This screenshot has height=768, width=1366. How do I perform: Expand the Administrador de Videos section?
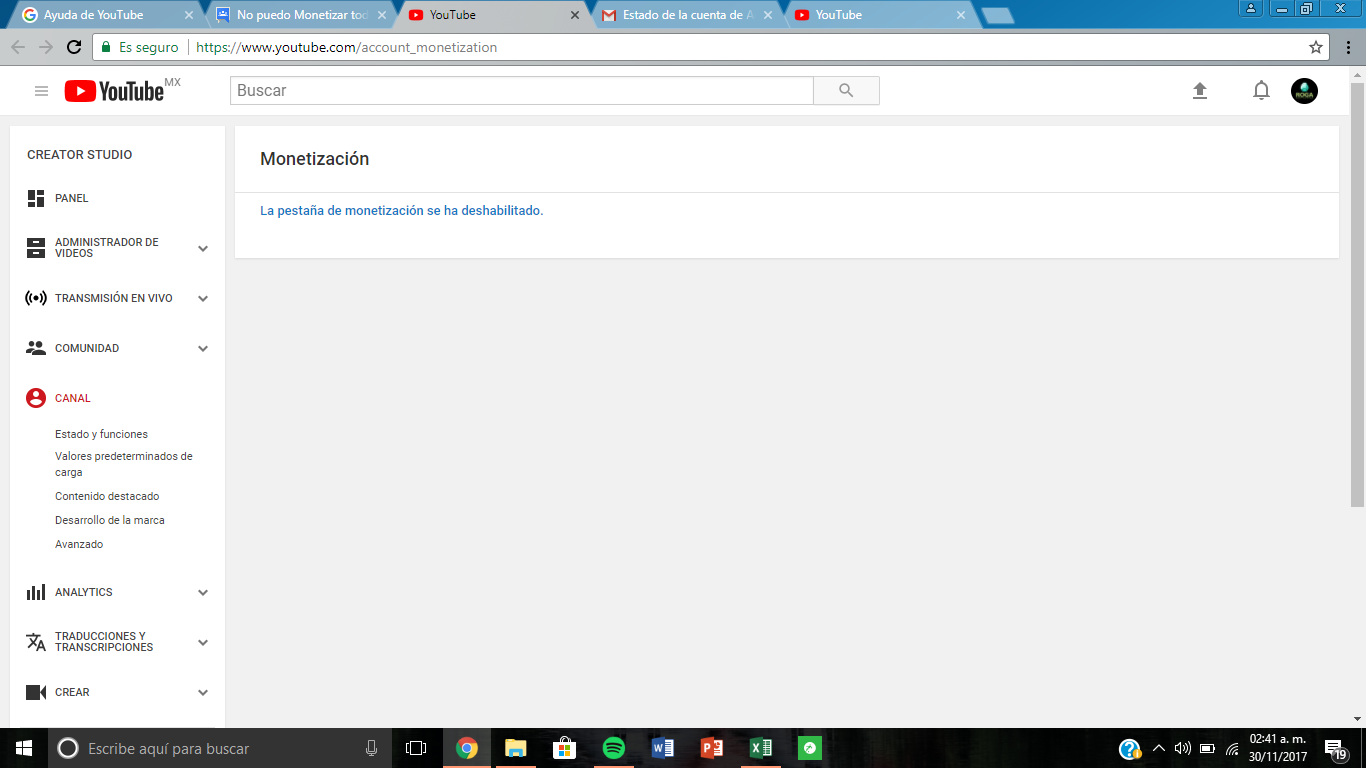point(203,248)
